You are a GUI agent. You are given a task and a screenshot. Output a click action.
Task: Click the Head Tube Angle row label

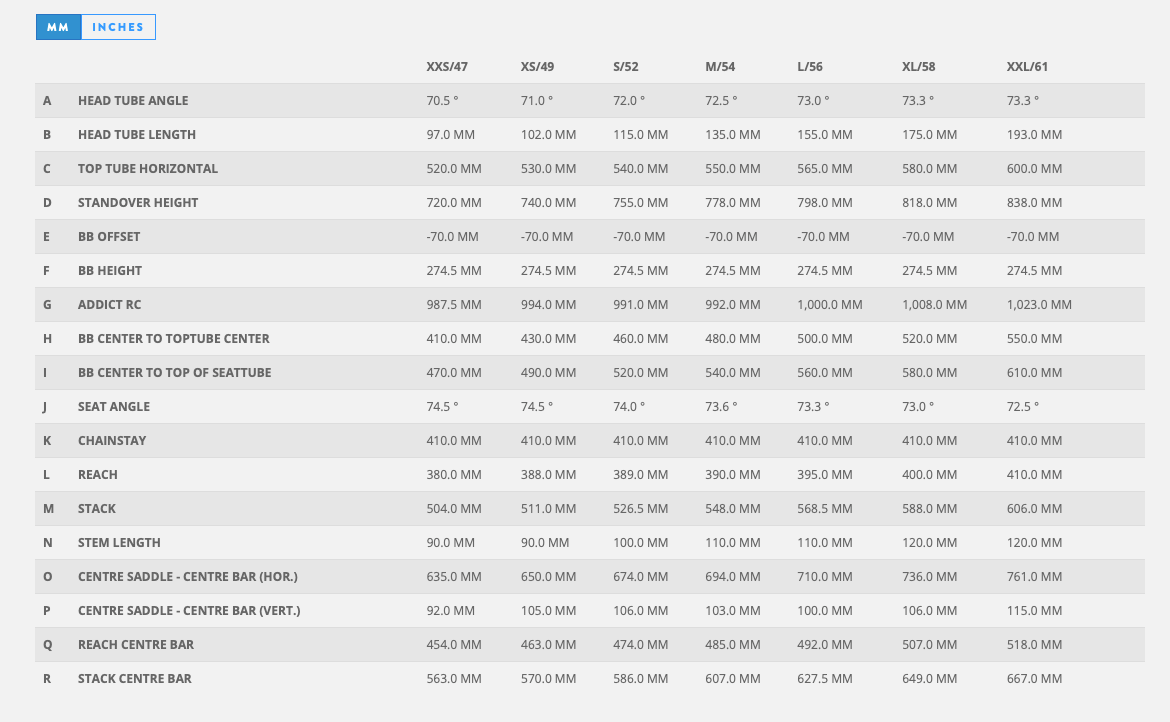click(133, 101)
